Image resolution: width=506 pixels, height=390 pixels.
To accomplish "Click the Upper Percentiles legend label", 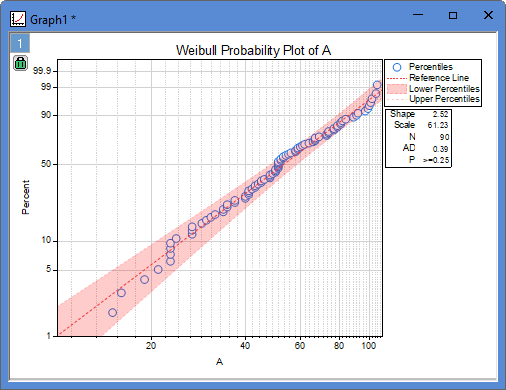I will [x=444, y=99].
